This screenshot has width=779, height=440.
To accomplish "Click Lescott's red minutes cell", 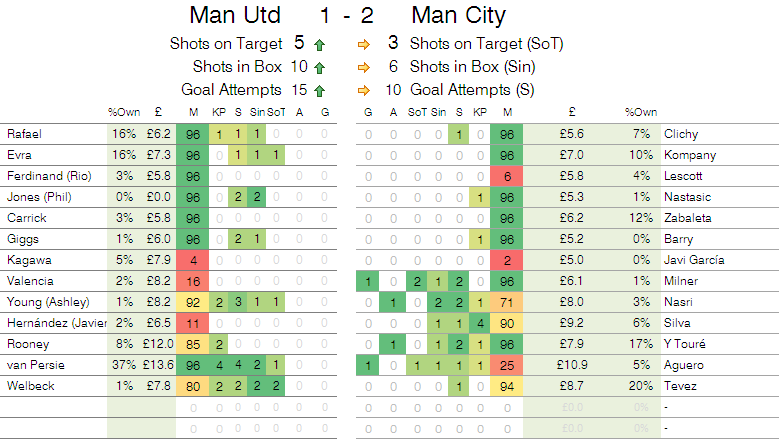I will tap(508, 175).
